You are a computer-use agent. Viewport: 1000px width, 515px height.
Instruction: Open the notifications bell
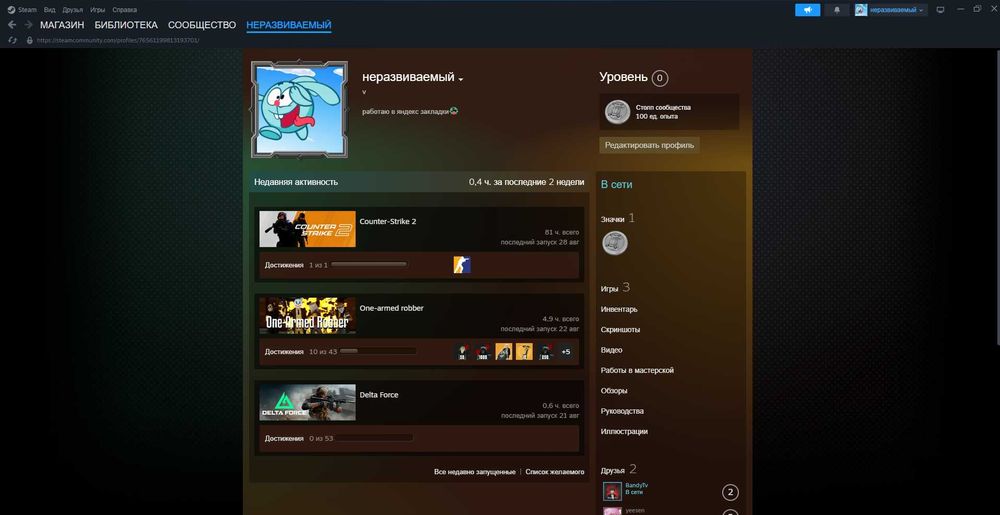tap(837, 10)
